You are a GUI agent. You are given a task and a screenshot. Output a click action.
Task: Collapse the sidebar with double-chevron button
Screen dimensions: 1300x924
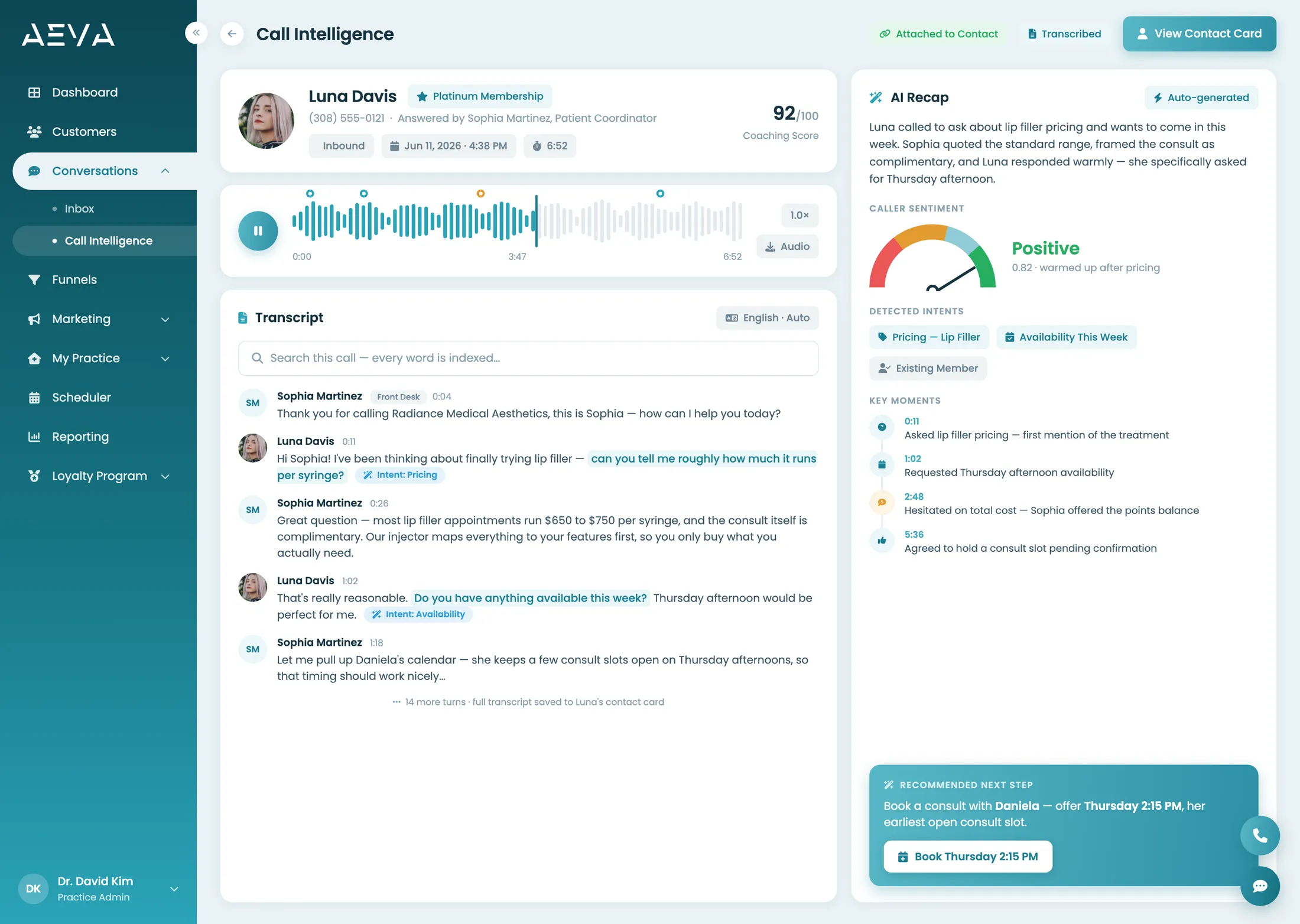[x=196, y=33]
